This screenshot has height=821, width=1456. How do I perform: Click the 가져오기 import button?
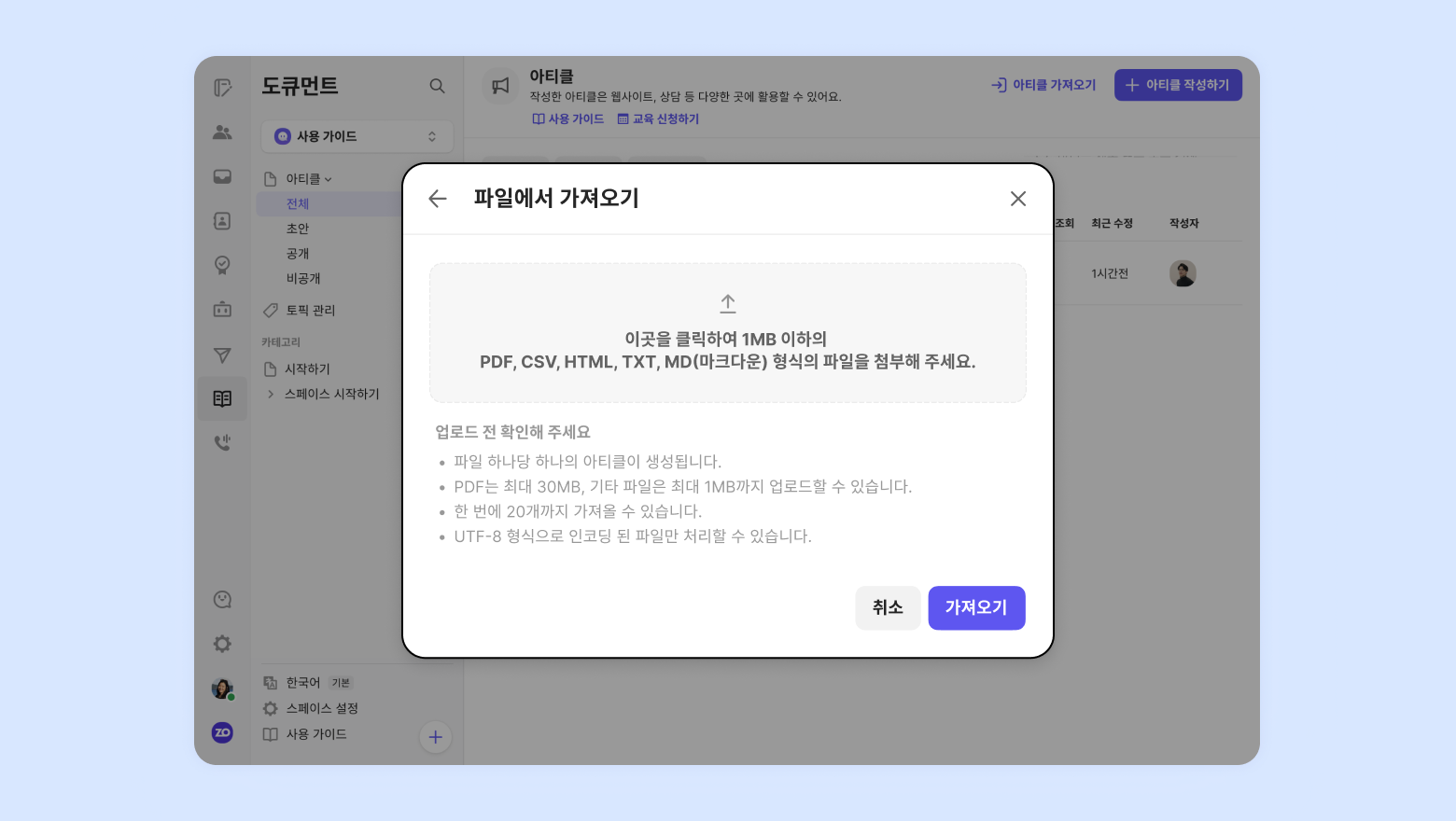tap(975, 607)
